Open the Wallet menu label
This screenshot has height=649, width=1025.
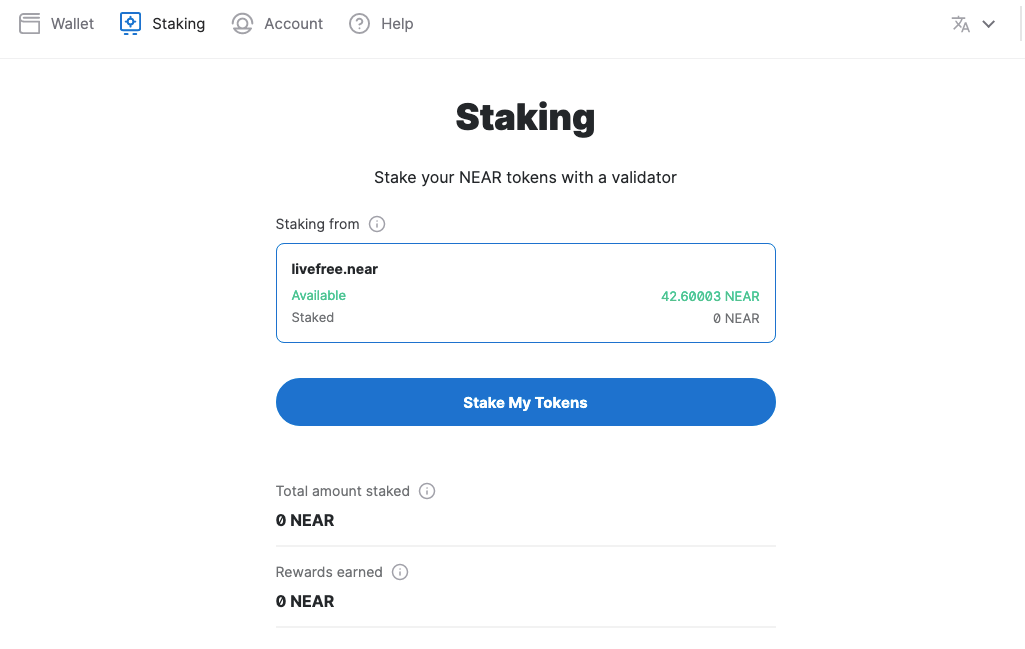(x=72, y=23)
